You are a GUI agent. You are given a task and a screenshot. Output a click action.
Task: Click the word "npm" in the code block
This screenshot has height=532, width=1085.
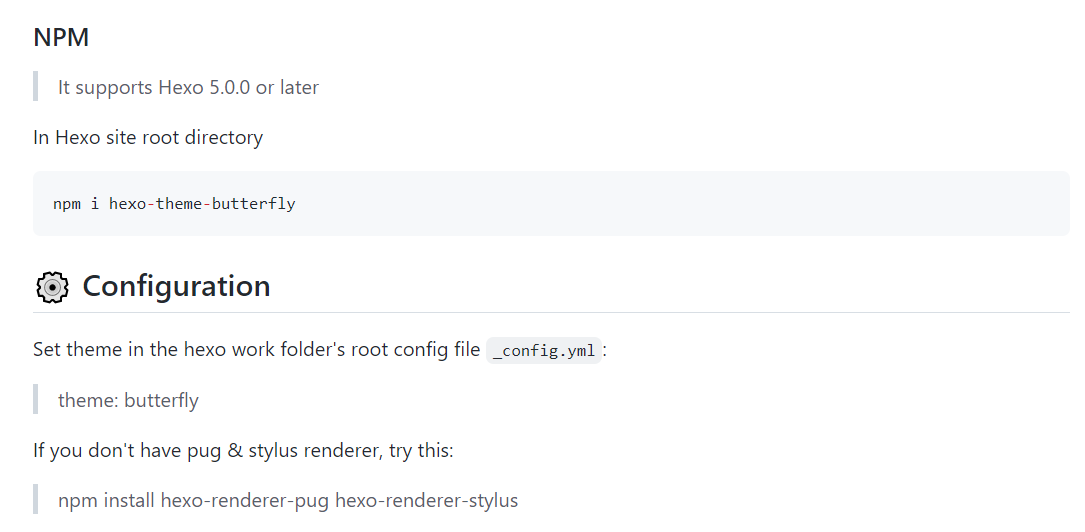(66, 204)
